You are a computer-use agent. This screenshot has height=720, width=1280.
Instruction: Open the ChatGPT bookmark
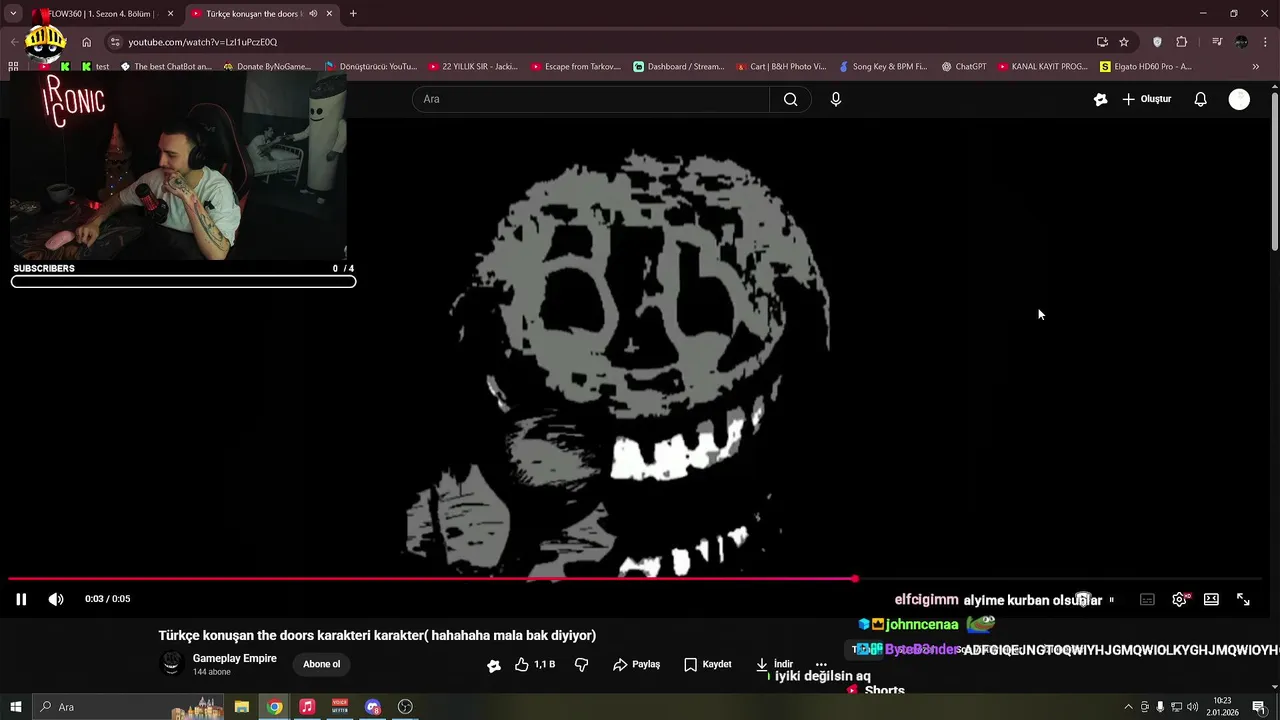(x=964, y=67)
